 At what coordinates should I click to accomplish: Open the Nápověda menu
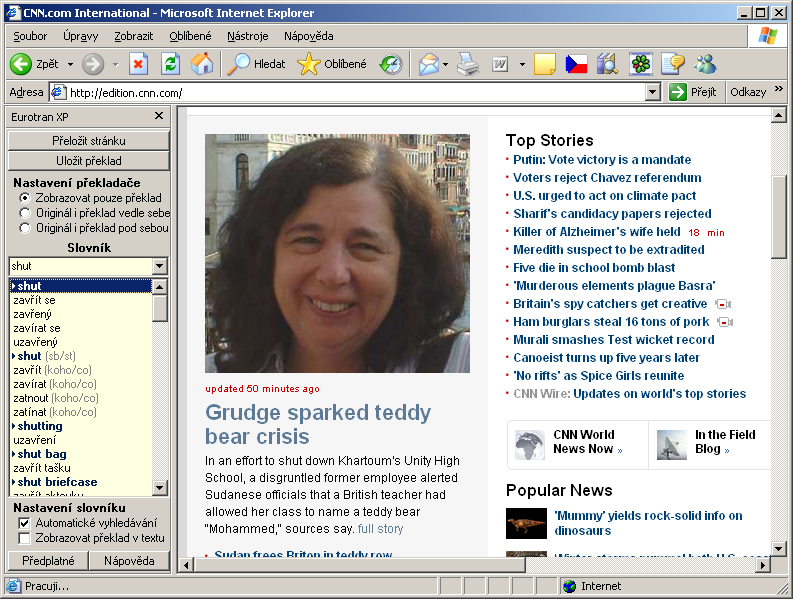tap(309, 36)
